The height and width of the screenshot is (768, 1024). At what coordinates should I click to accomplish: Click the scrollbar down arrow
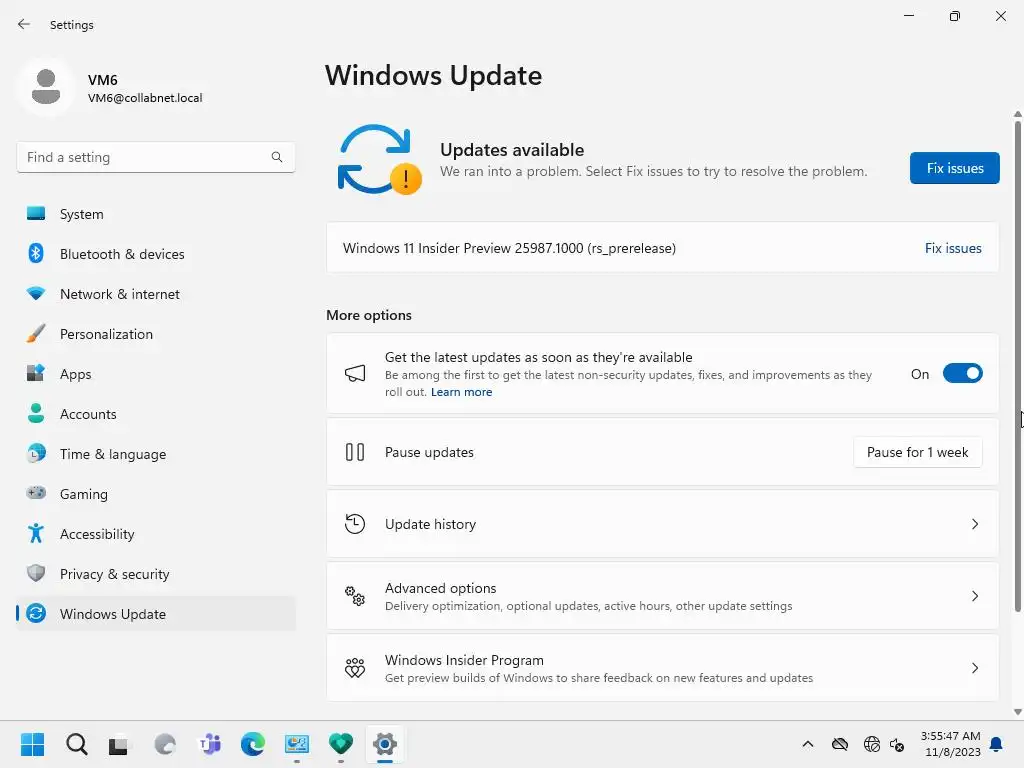(1017, 712)
